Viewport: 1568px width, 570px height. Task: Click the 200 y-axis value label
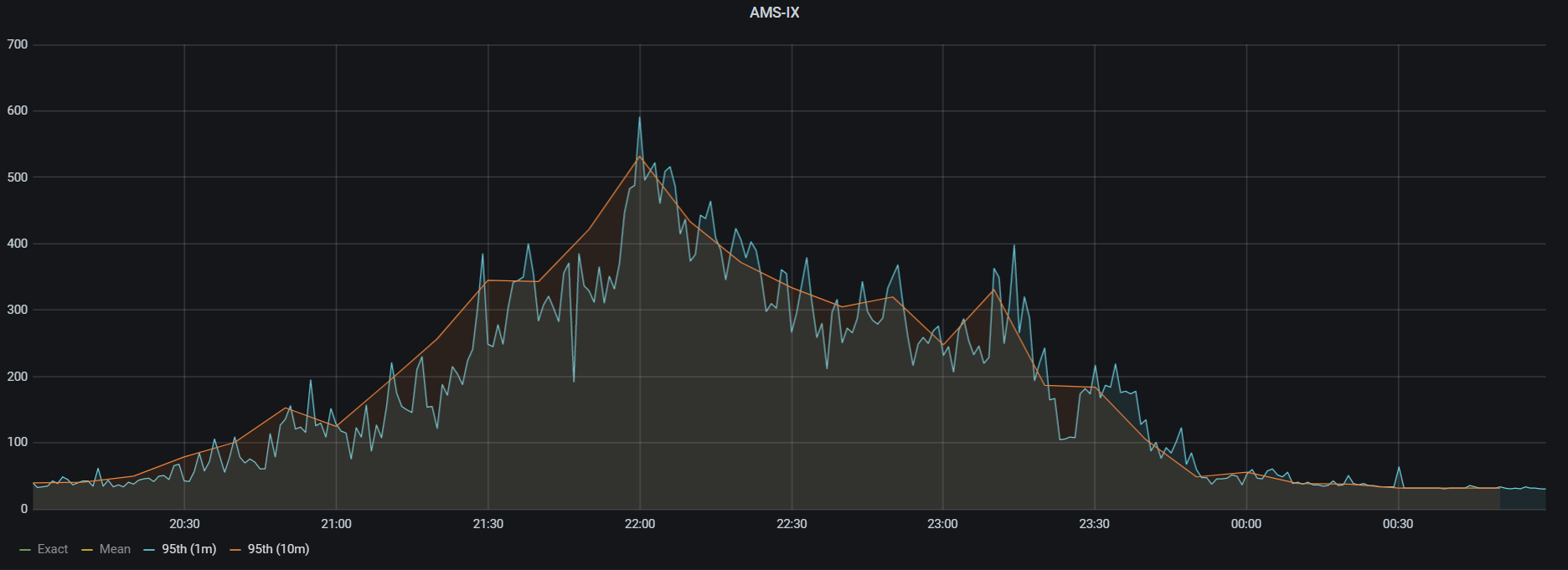tap(18, 377)
